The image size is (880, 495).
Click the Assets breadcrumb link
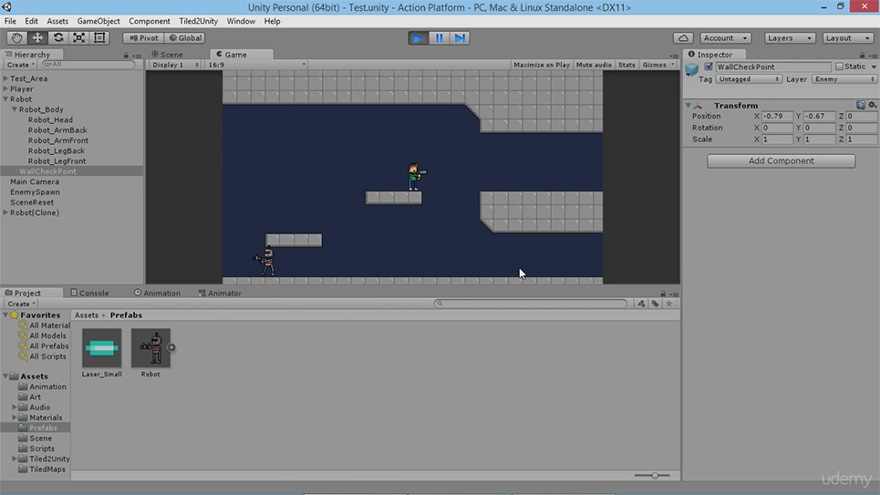coord(86,315)
